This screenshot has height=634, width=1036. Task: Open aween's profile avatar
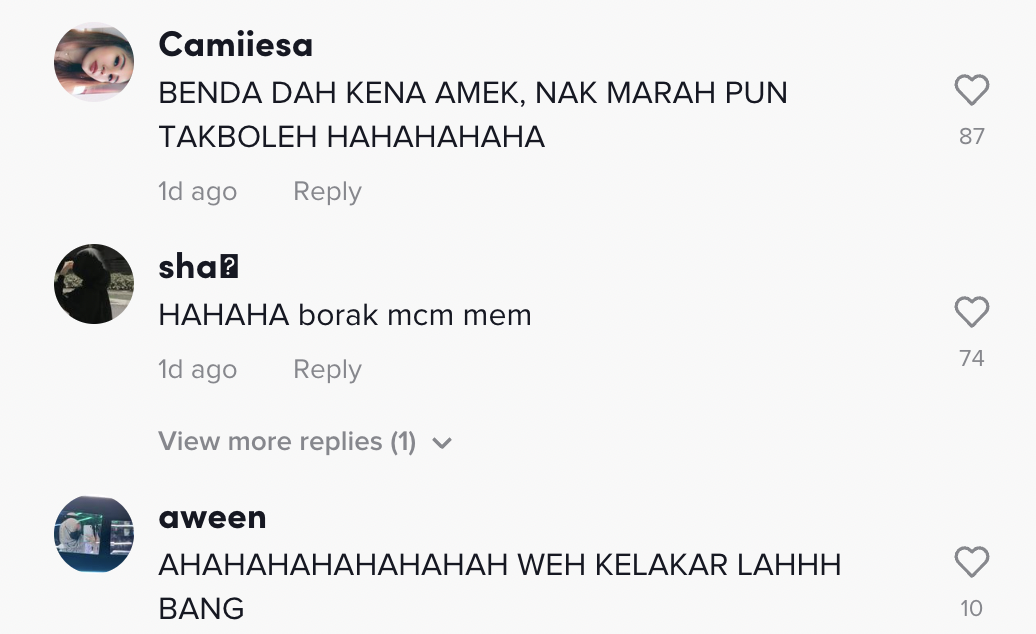[x=94, y=534]
